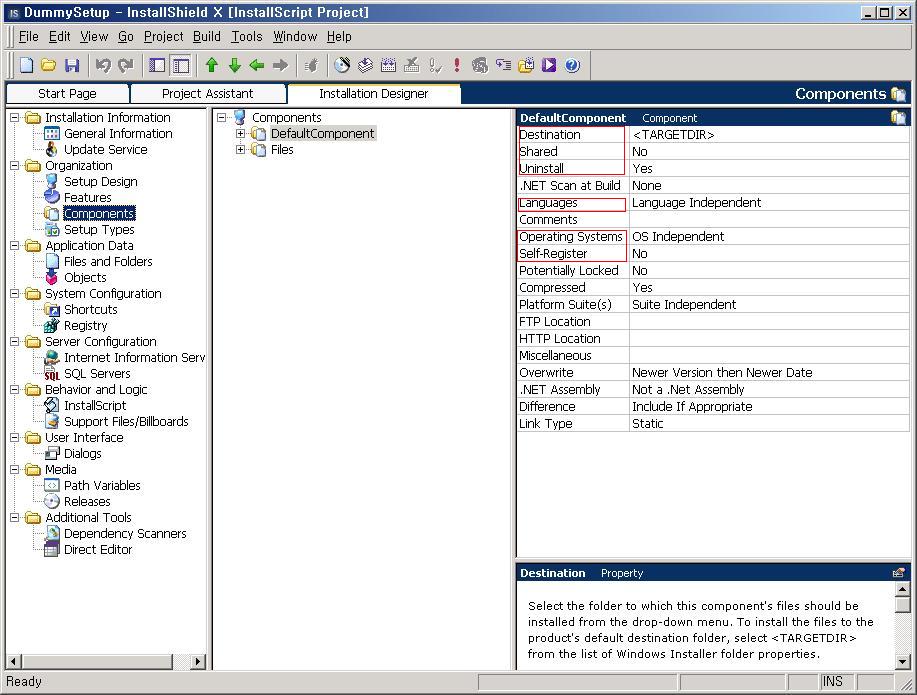Open the File menu
The width and height of the screenshot is (917, 695).
(28, 36)
